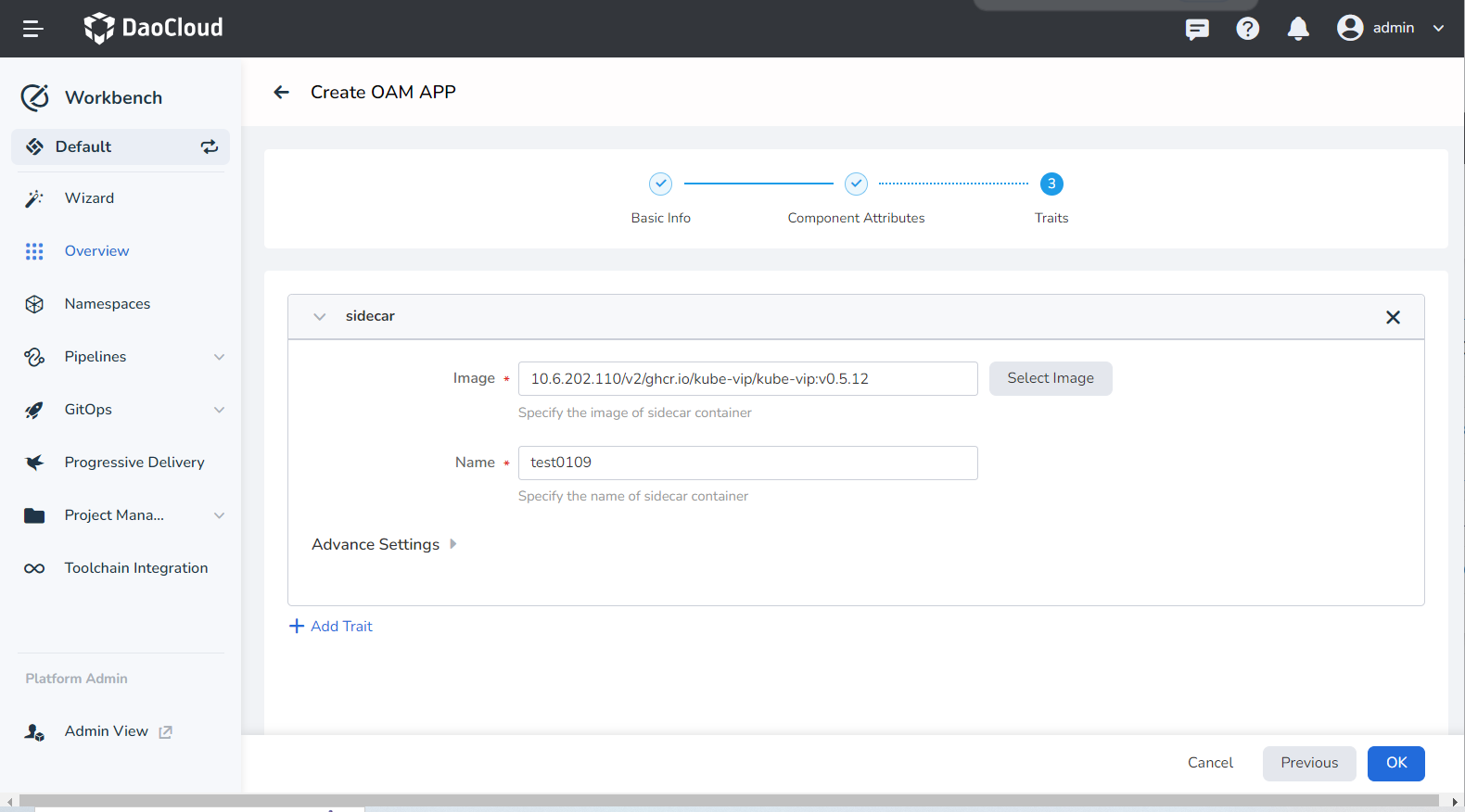This screenshot has height=812, width=1465.
Task: Go to Overview in sidebar
Action: tap(96, 251)
